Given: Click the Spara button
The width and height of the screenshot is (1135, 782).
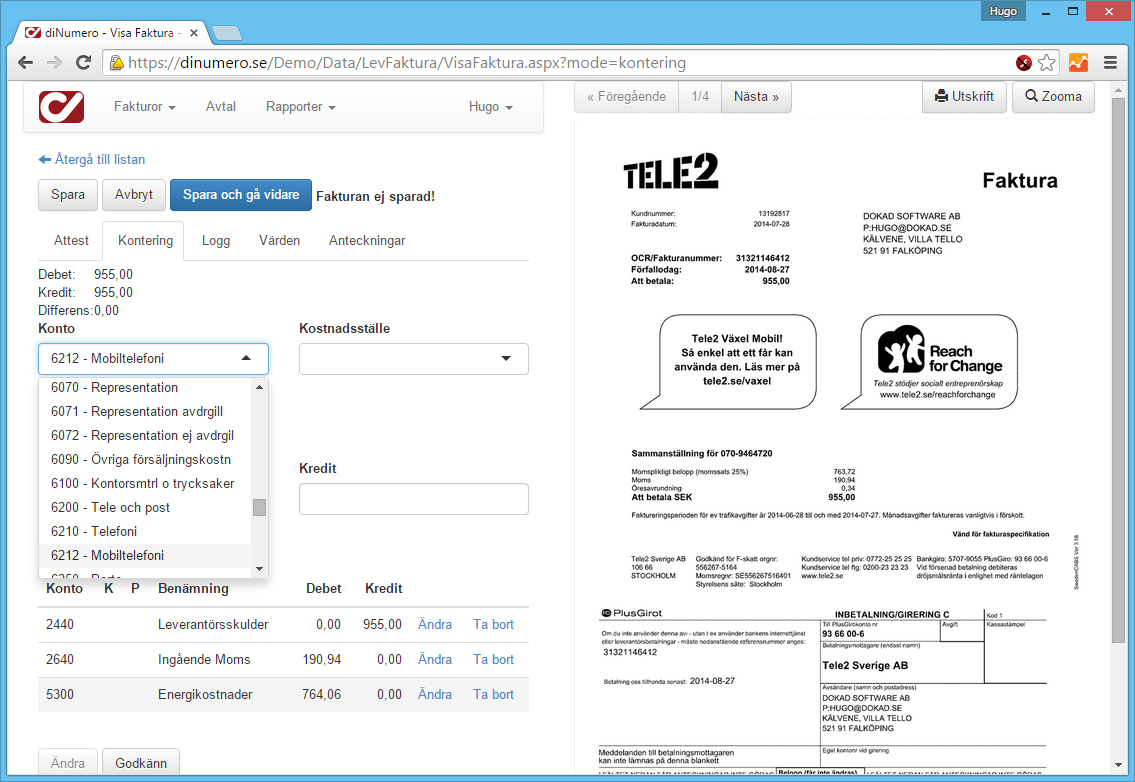Looking at the screenshot, I should (68, 195).
